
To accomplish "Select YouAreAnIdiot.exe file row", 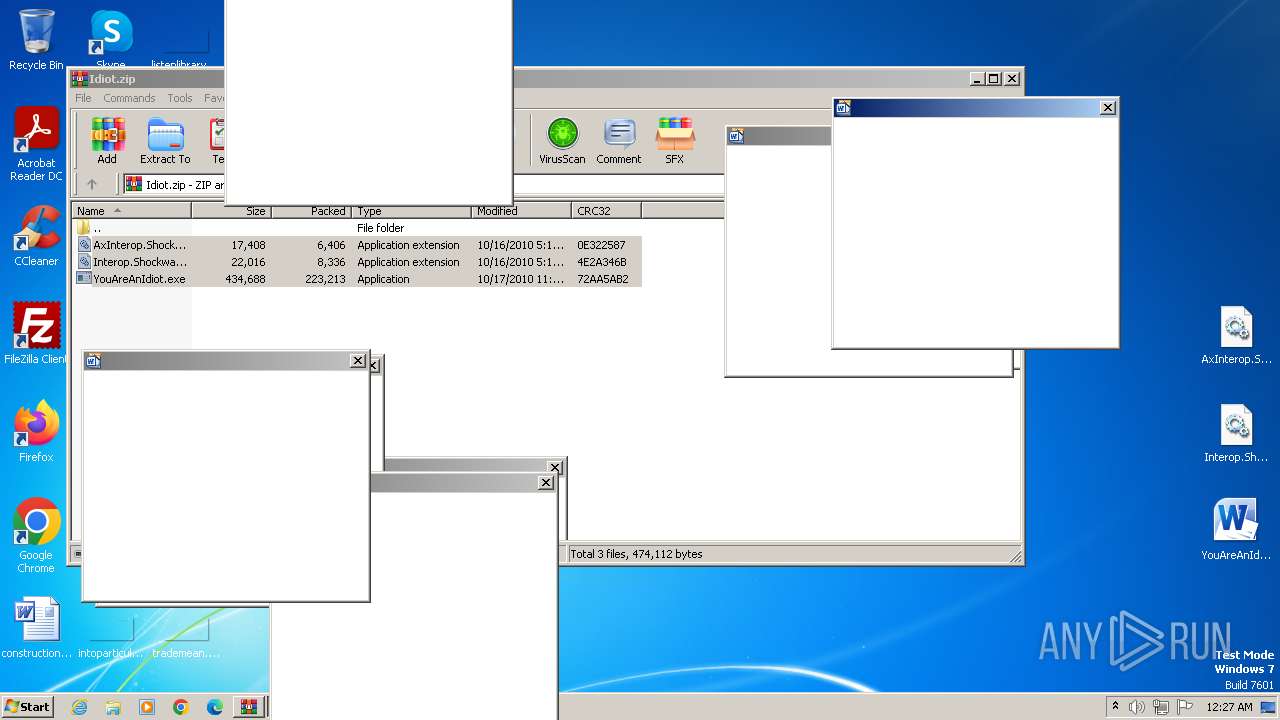I will point(357,279).
